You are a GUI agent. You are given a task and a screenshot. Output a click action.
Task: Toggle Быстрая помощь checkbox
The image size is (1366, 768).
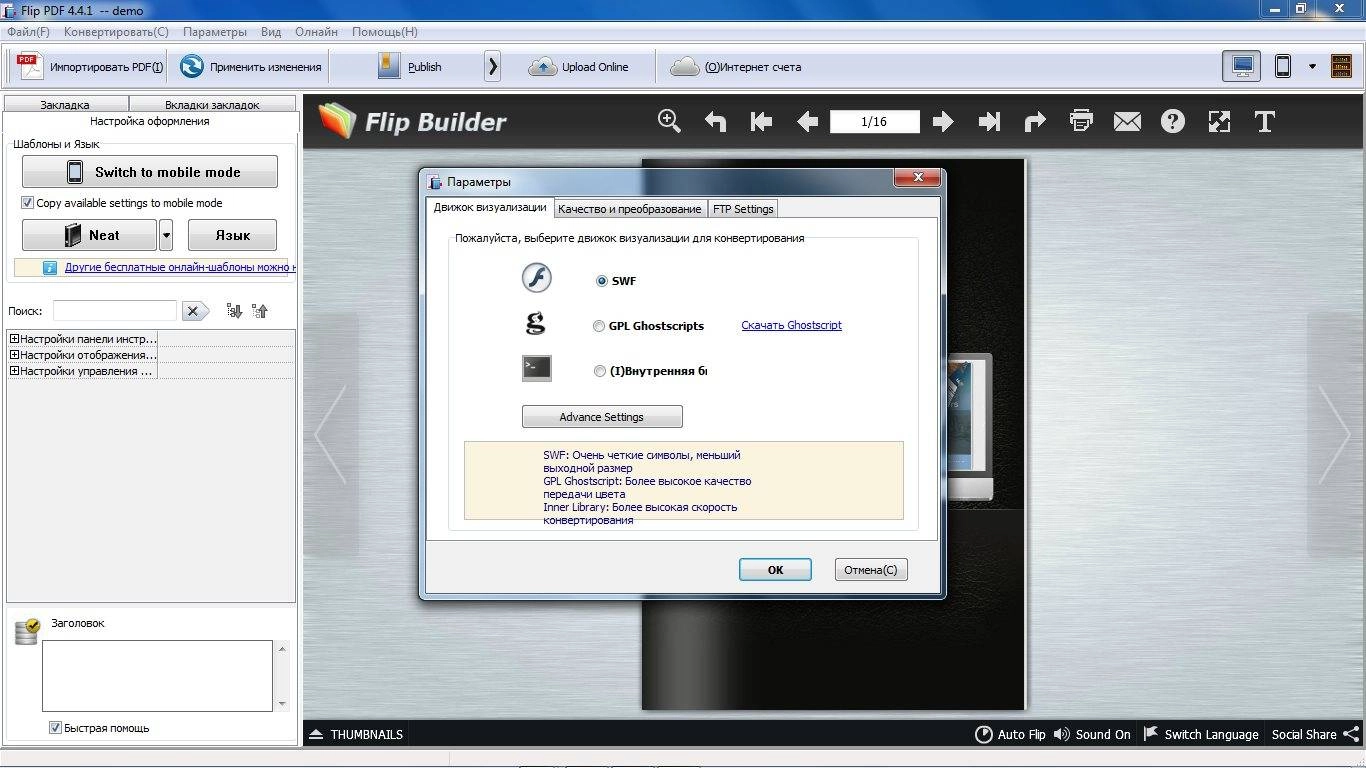tap(56, 727)
